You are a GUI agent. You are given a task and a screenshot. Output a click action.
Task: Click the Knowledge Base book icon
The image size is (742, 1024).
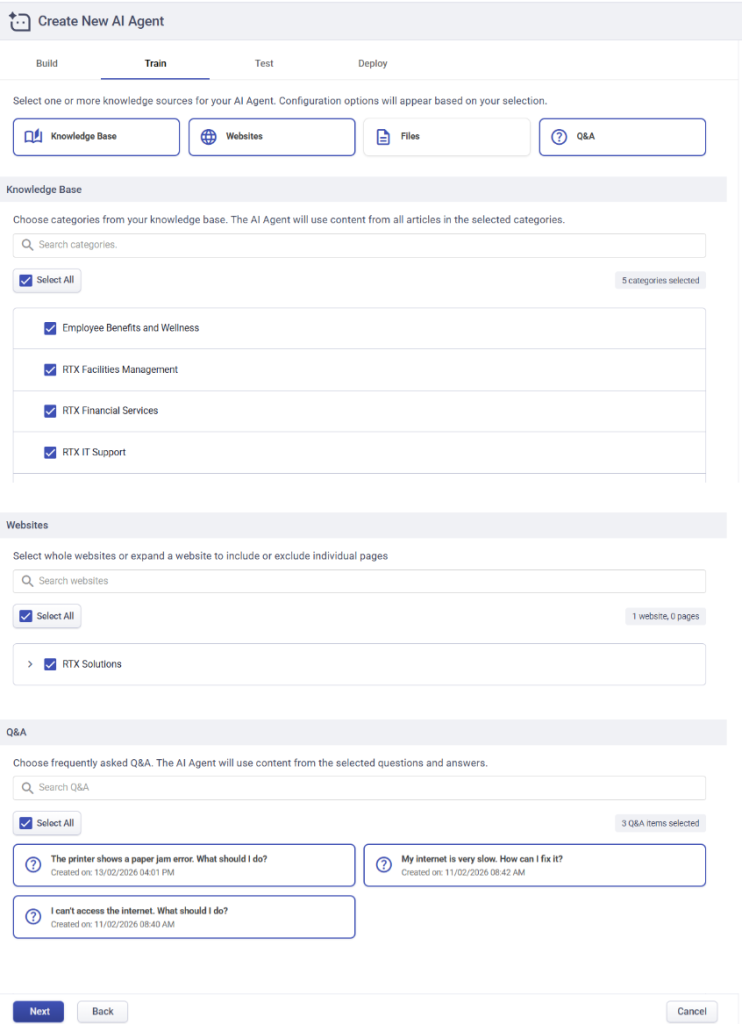[33, 137]
